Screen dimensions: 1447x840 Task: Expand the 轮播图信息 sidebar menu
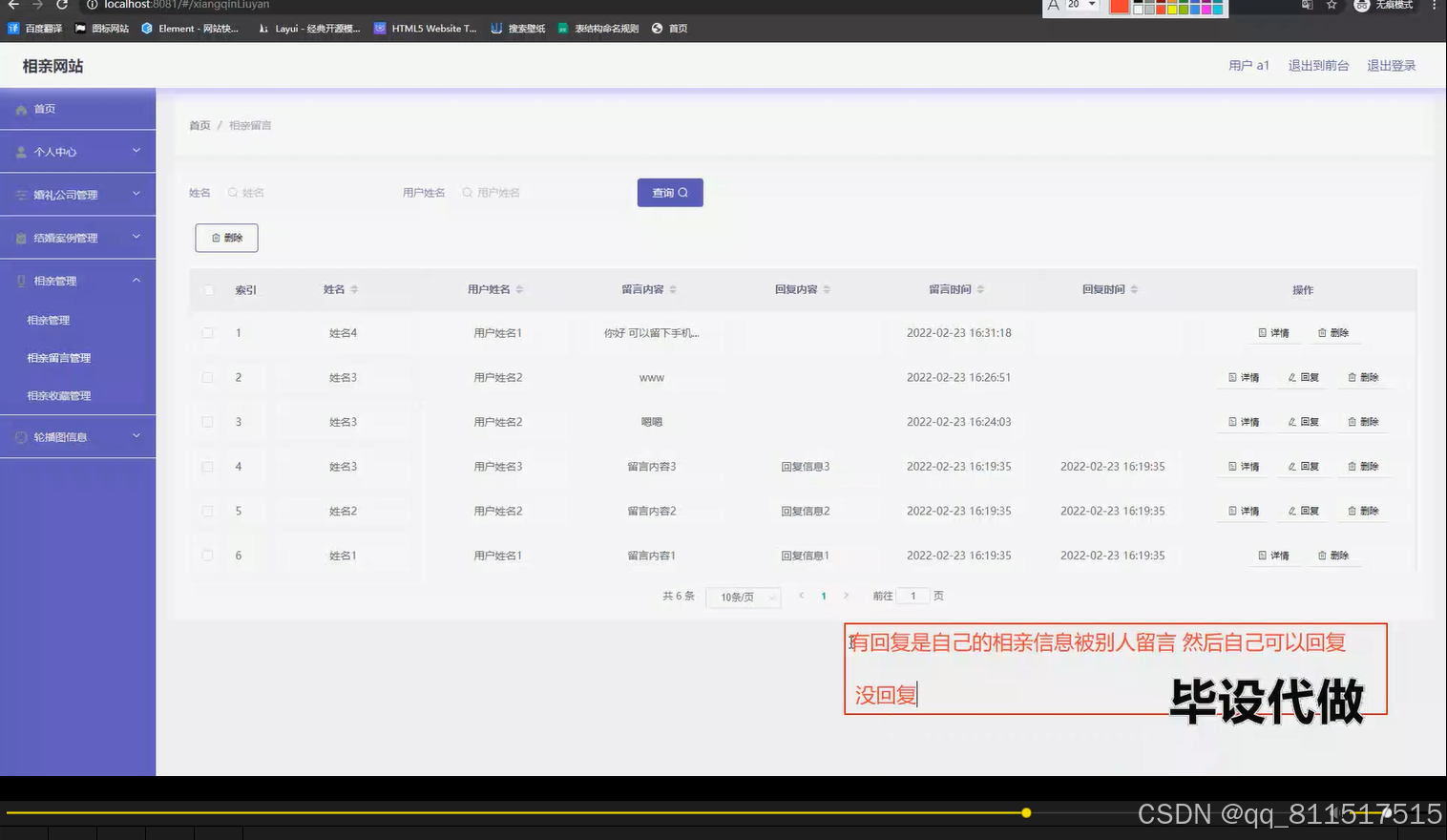click(77, 437)
